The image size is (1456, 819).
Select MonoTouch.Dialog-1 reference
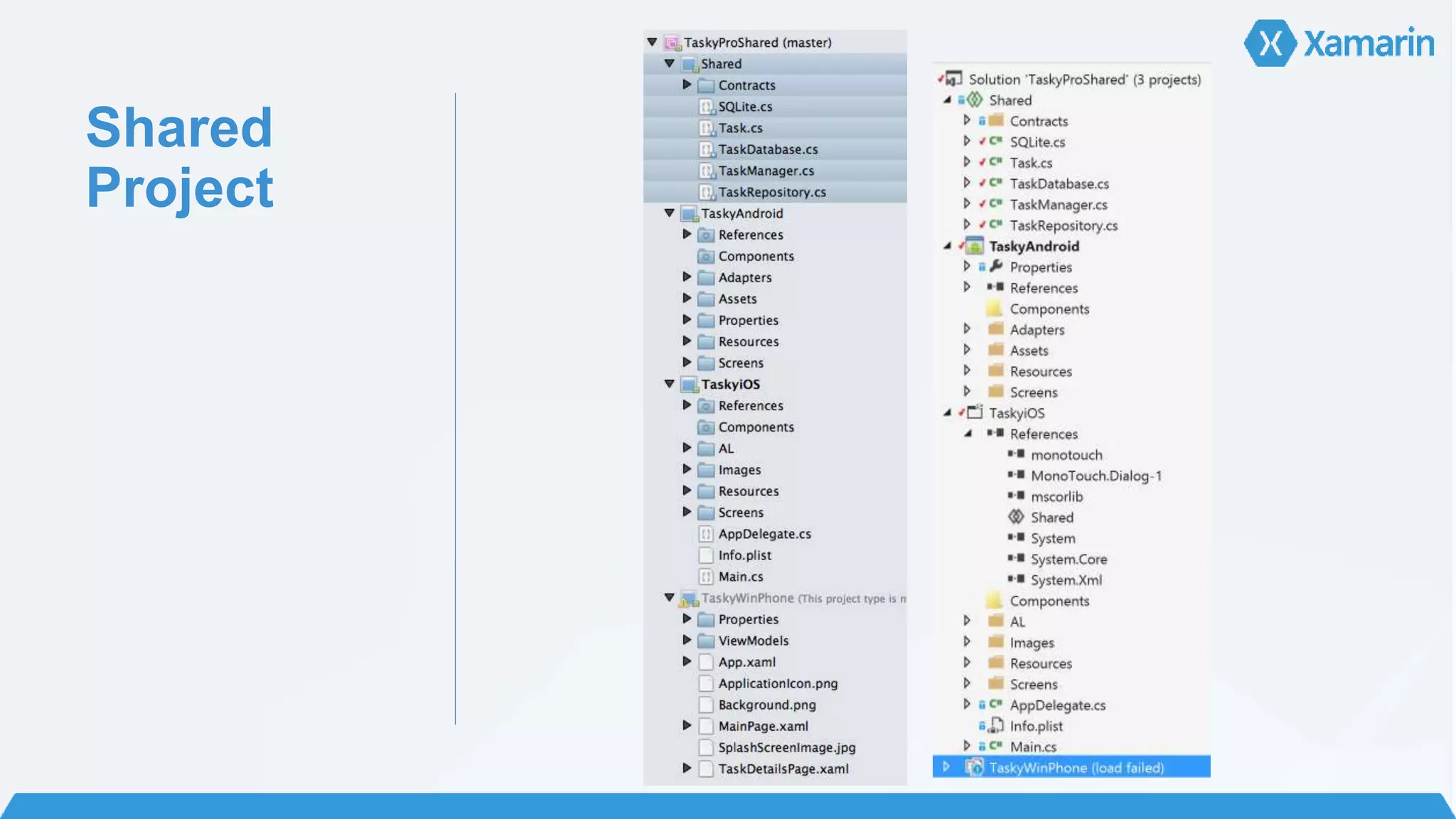tap(1096, 476)
